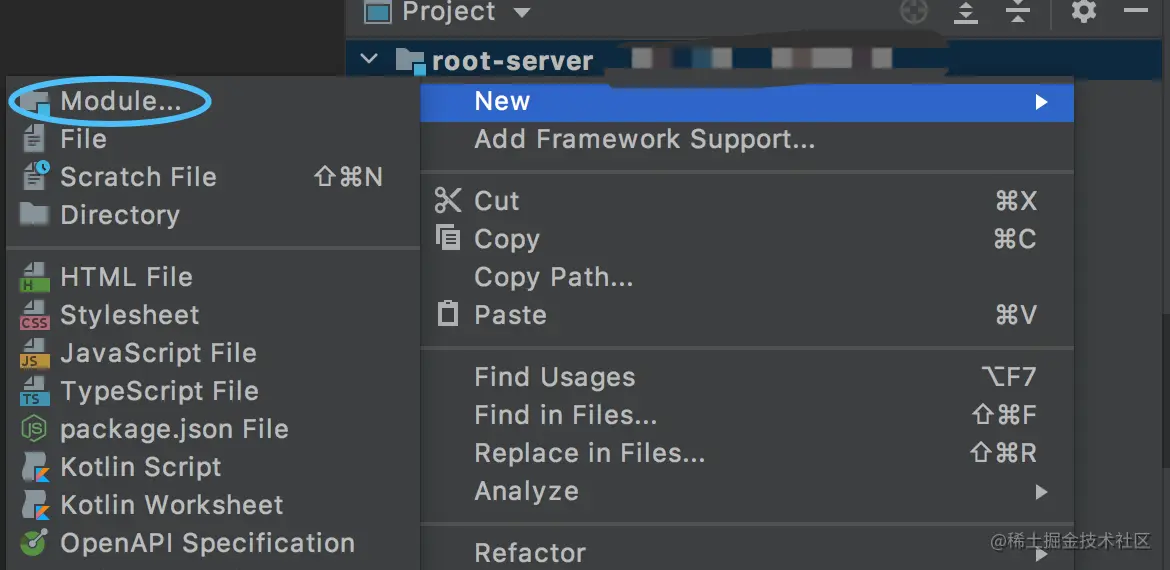The height and width of the screenshot is (570, 1170).
Task: Click the hide panel minus icon
Action: point(1136,11)
